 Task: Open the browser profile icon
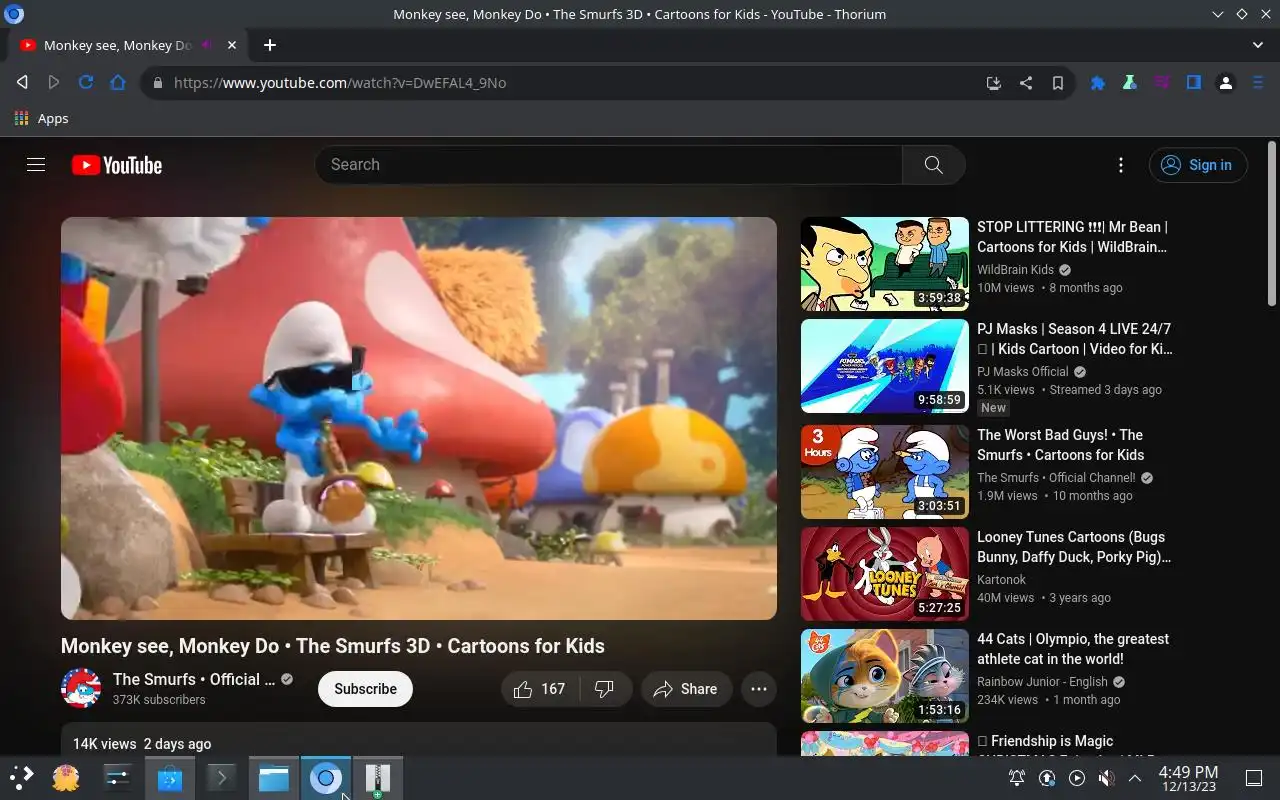click(1225, 83)
